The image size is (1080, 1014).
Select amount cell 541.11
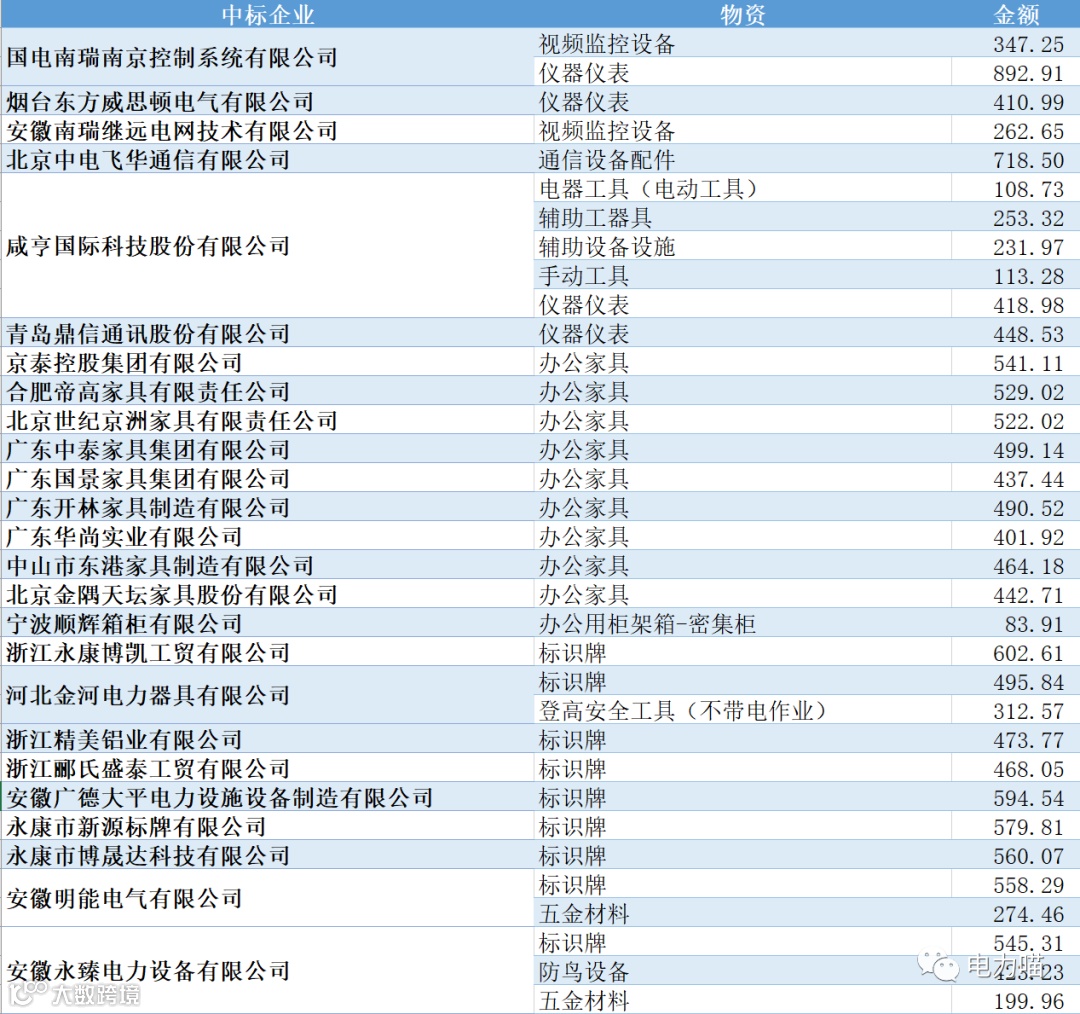[x=1015, y=362]
